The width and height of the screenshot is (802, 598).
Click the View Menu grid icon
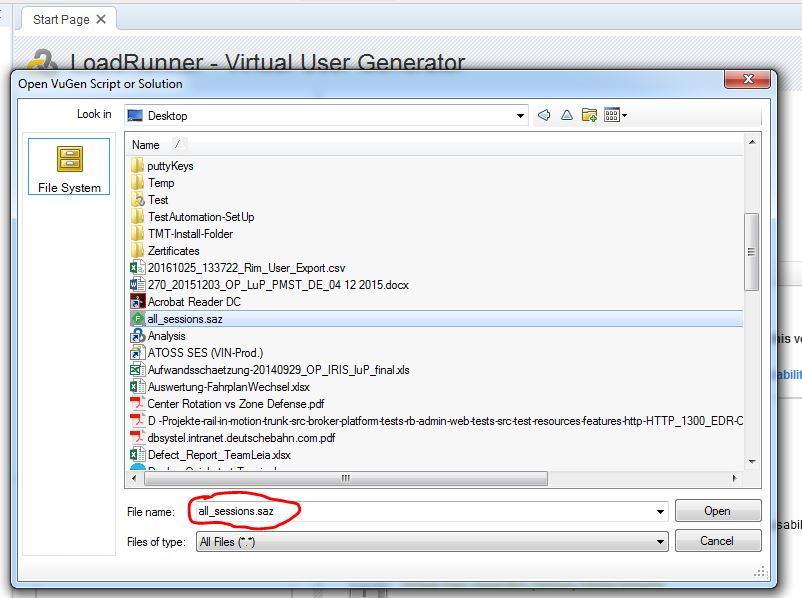click(x=611, y=114)
